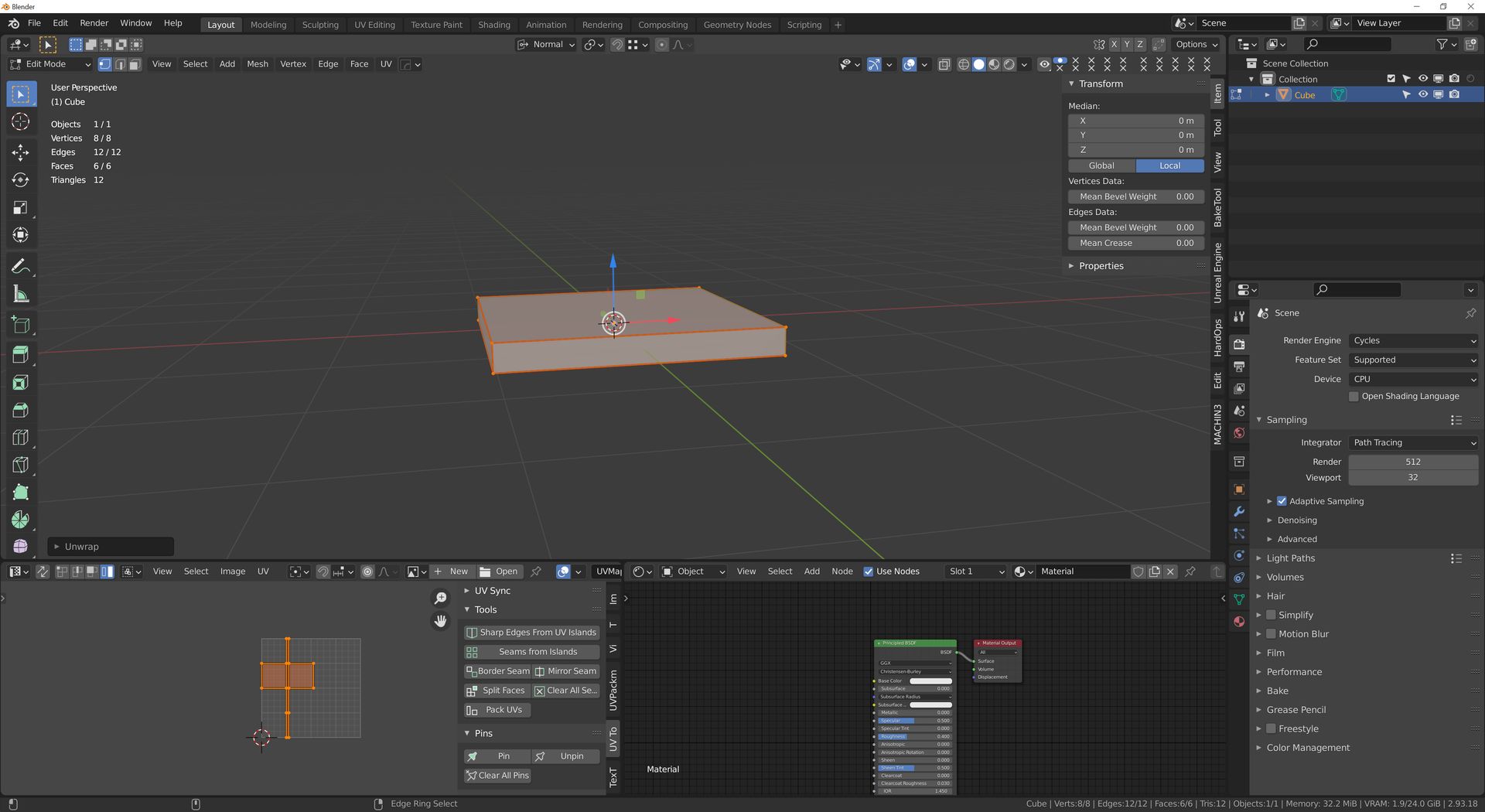
Task: Click the UV editor zoom view icon
Action: (x=440, y=598)
